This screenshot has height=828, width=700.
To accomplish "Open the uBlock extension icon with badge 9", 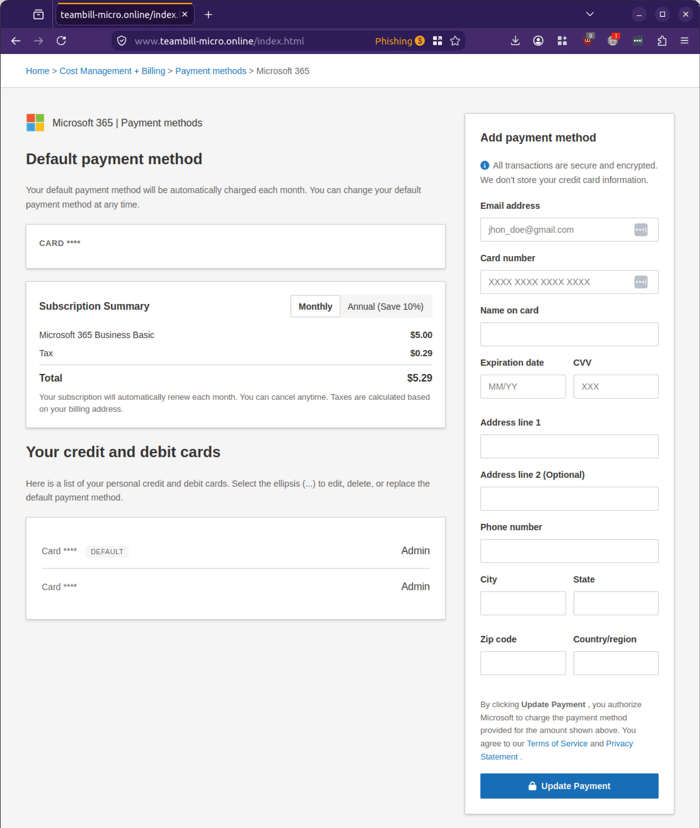I will [588, 40].
